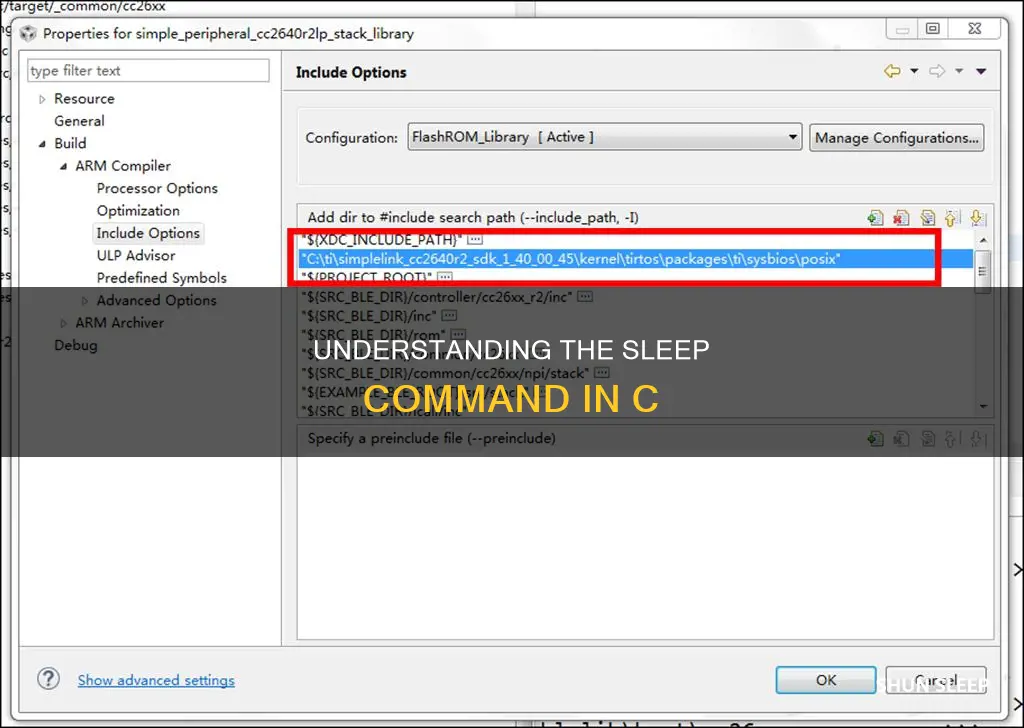Select ULP Advisor in the tree
1024x728 pixels.
(136, 255)
